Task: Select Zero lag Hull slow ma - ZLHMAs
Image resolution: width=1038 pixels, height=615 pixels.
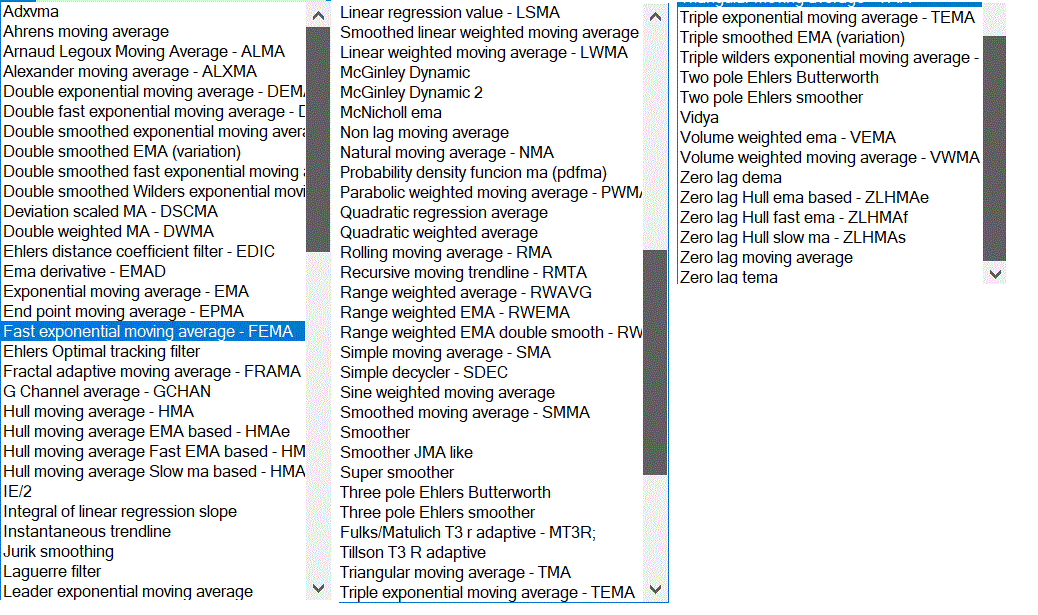Action: (x=792, y=237)
